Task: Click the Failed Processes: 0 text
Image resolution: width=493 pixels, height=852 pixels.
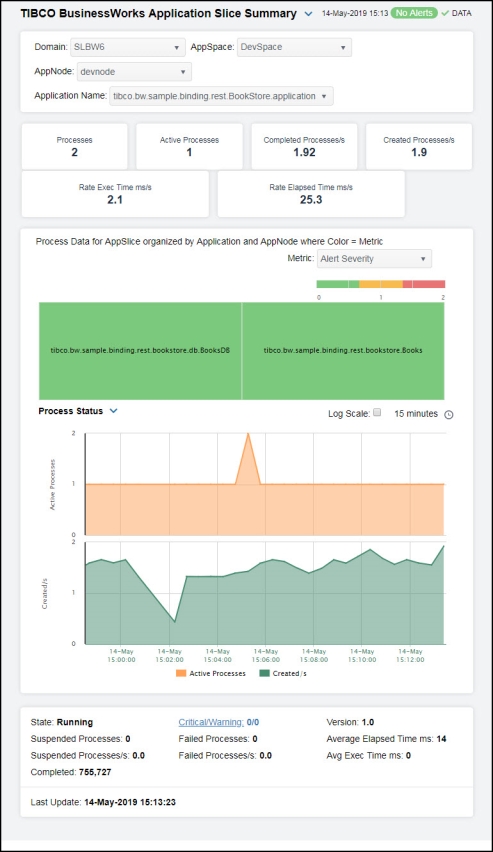Action: (218, 739)
